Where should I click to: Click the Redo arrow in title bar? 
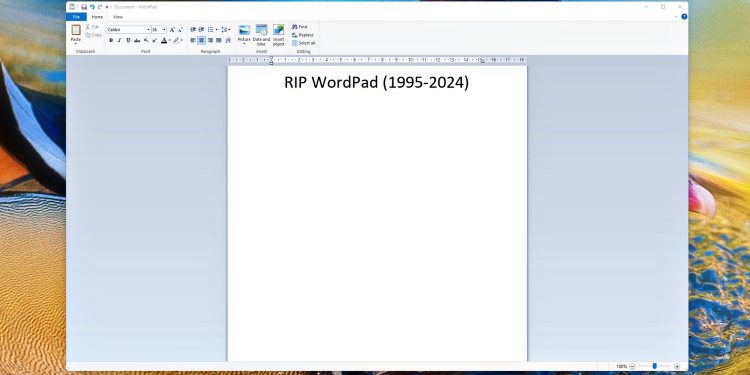click(100, 7)
